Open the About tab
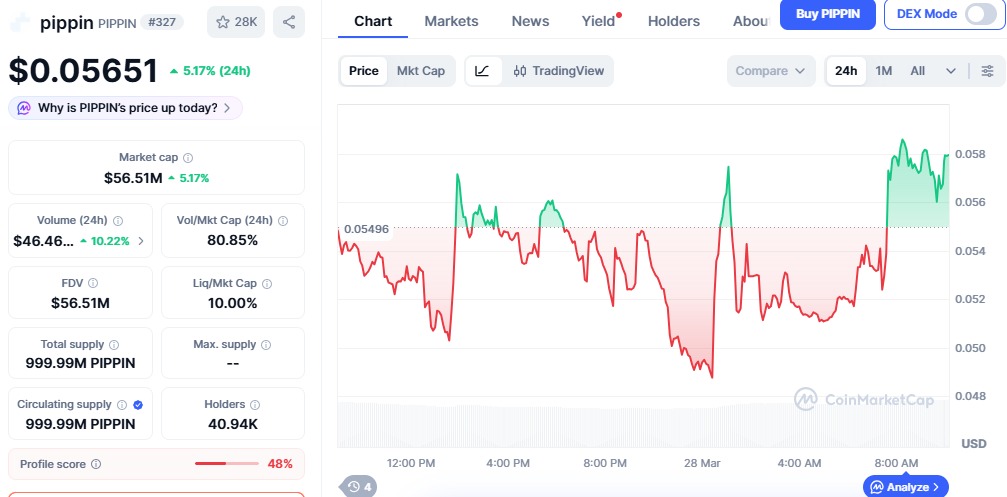 [751, 21]
